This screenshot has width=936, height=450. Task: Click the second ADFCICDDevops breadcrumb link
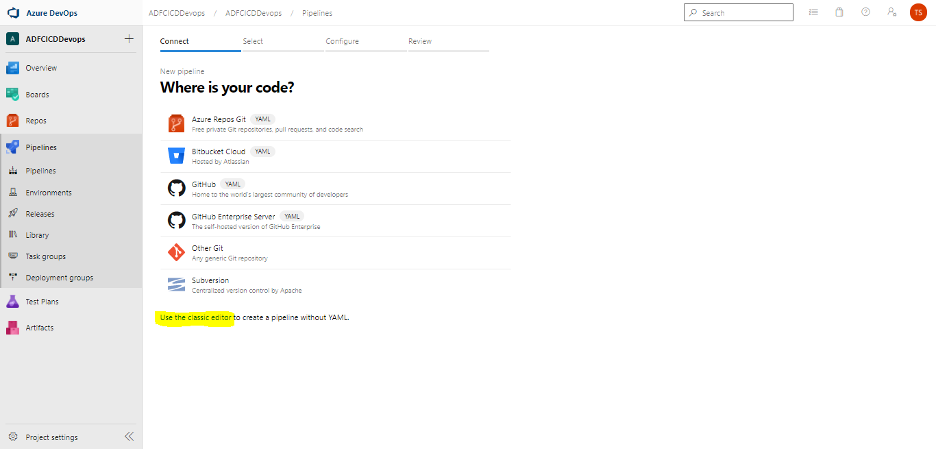253,13
